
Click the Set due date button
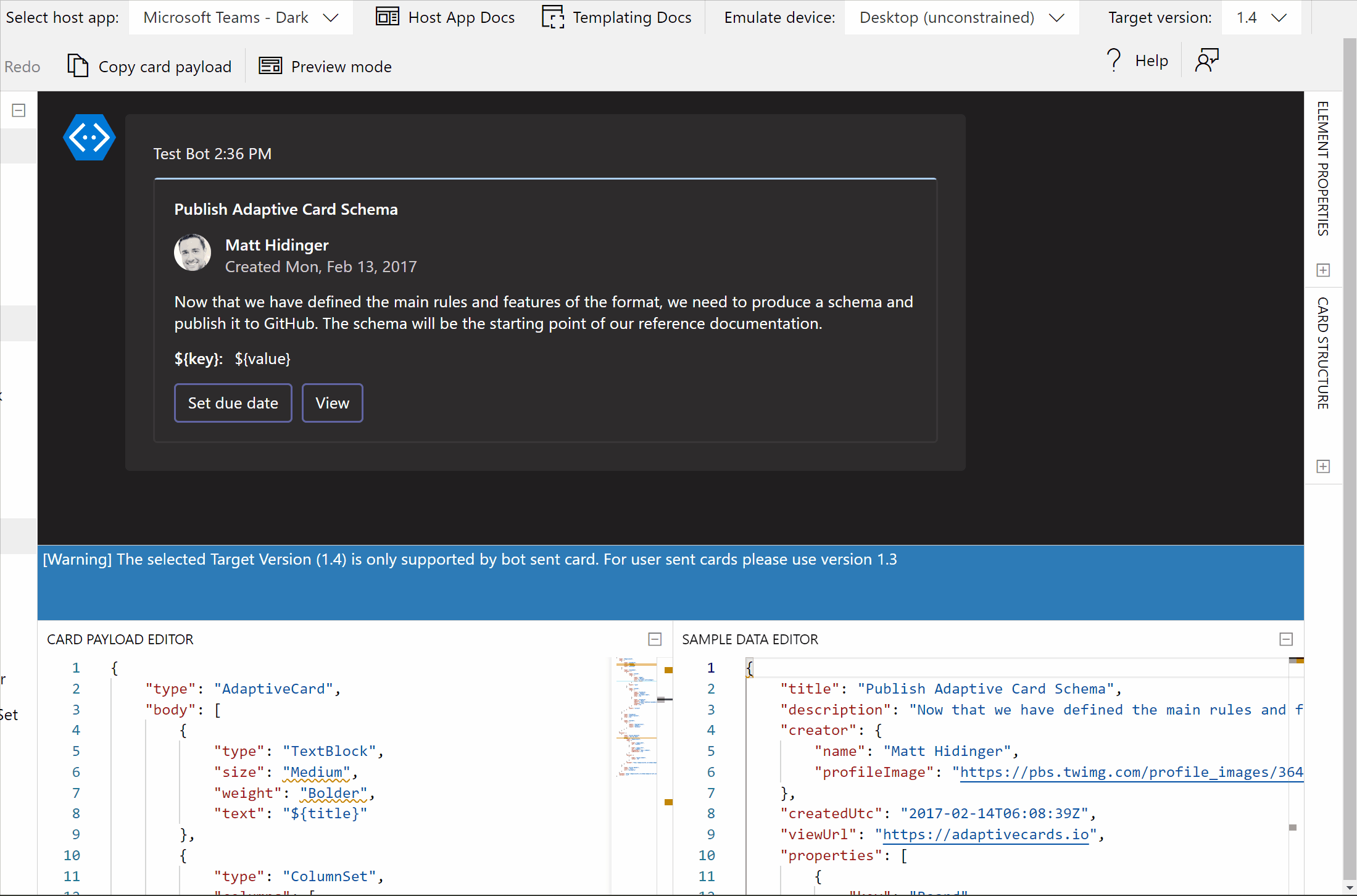pos(233,402)
